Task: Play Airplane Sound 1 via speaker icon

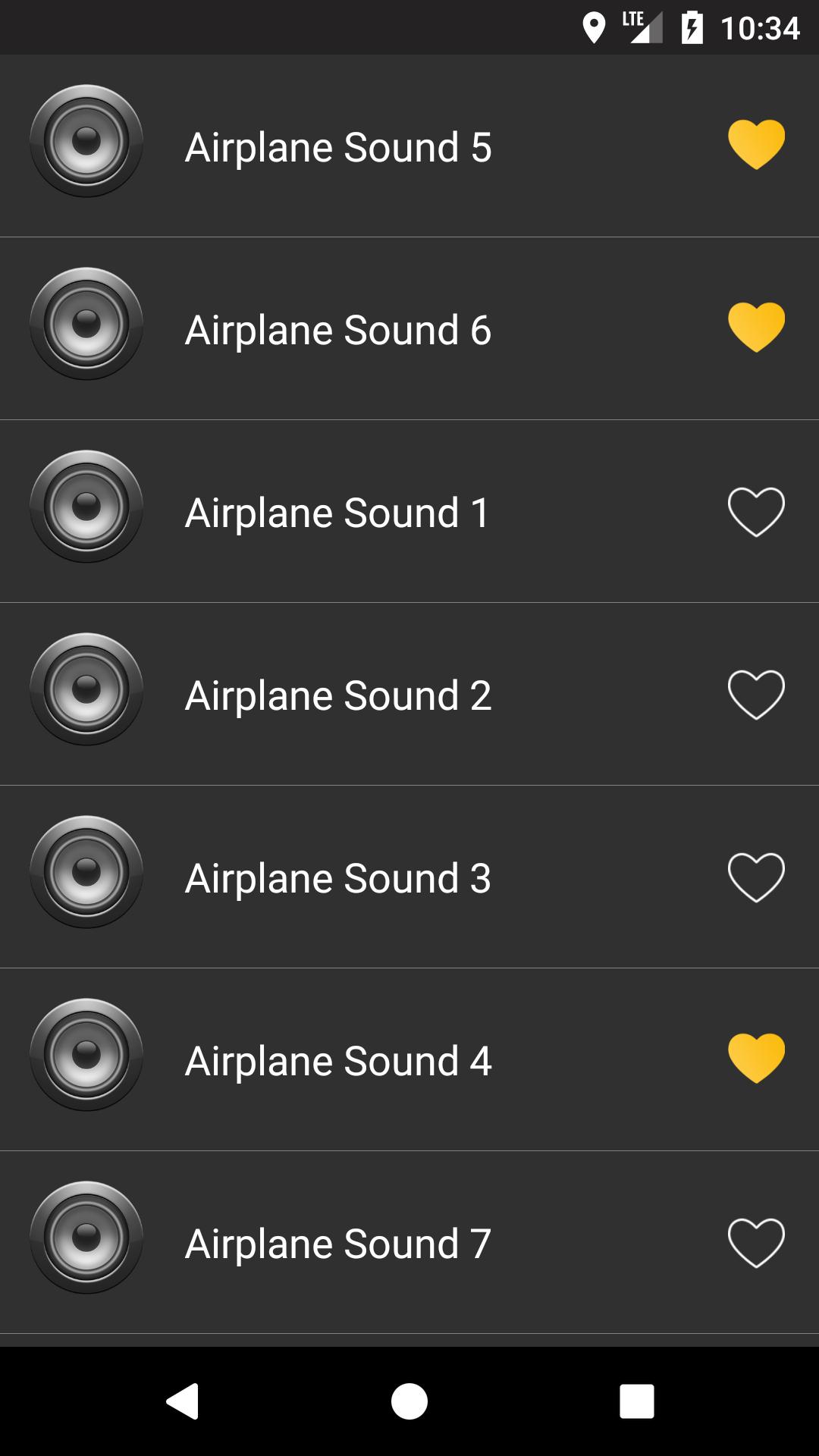Action: pyautogui.click(x=86, y=507)
